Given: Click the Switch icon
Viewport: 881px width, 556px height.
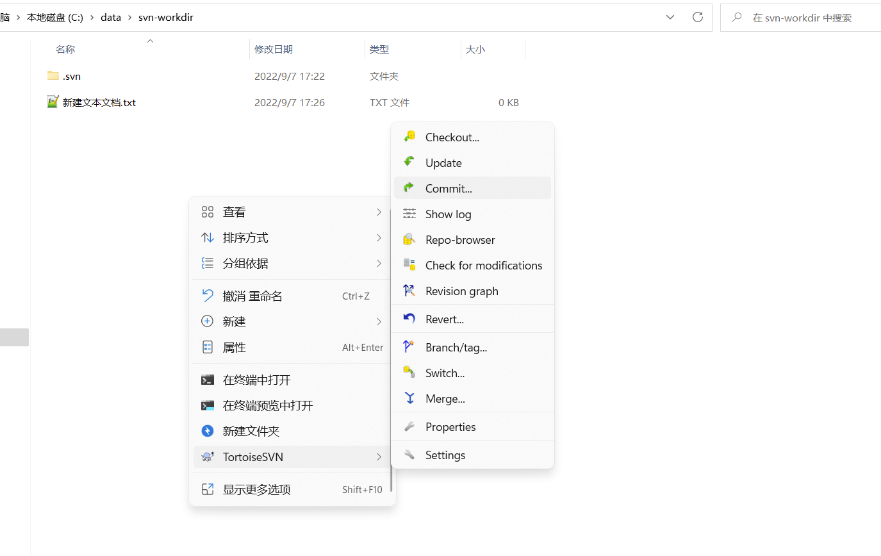Looking at the screenshot, I should pyautogui.click(x=409, y=372).
